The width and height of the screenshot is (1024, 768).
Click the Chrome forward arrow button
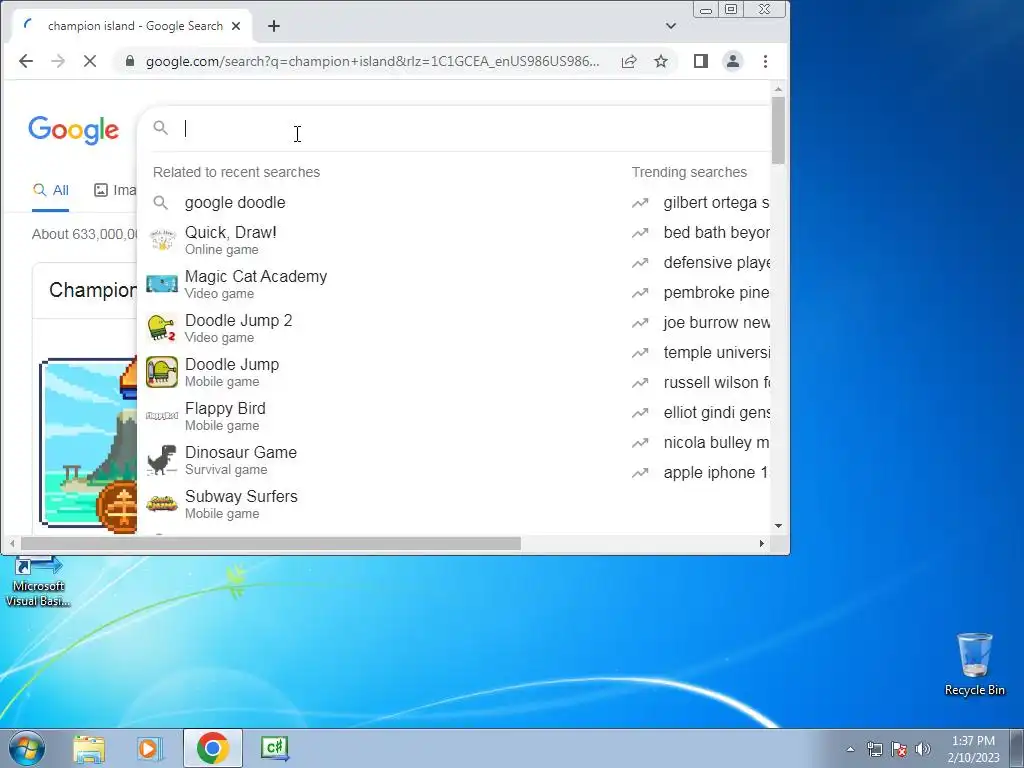tap(58, 61)
